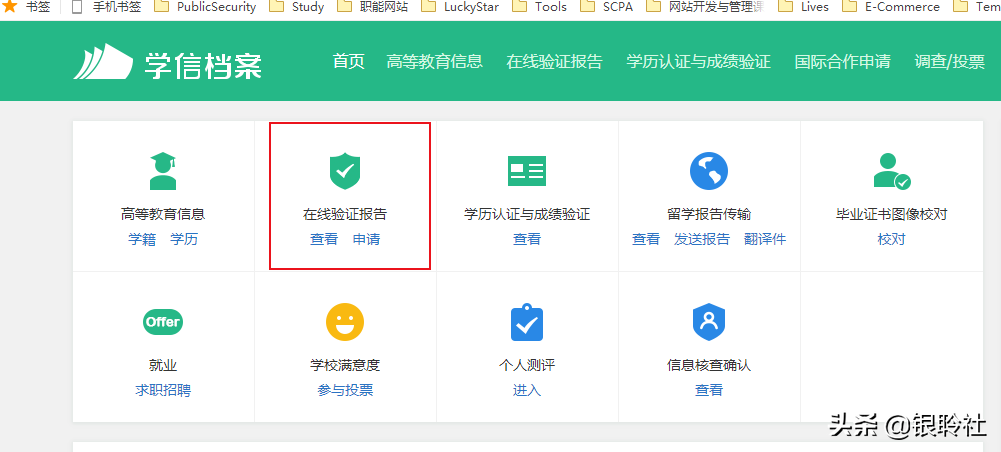Click the 毕业证书图像校对 person-check icon
Viewport: 1001px width, 452px height.
(x=892, y=171)
